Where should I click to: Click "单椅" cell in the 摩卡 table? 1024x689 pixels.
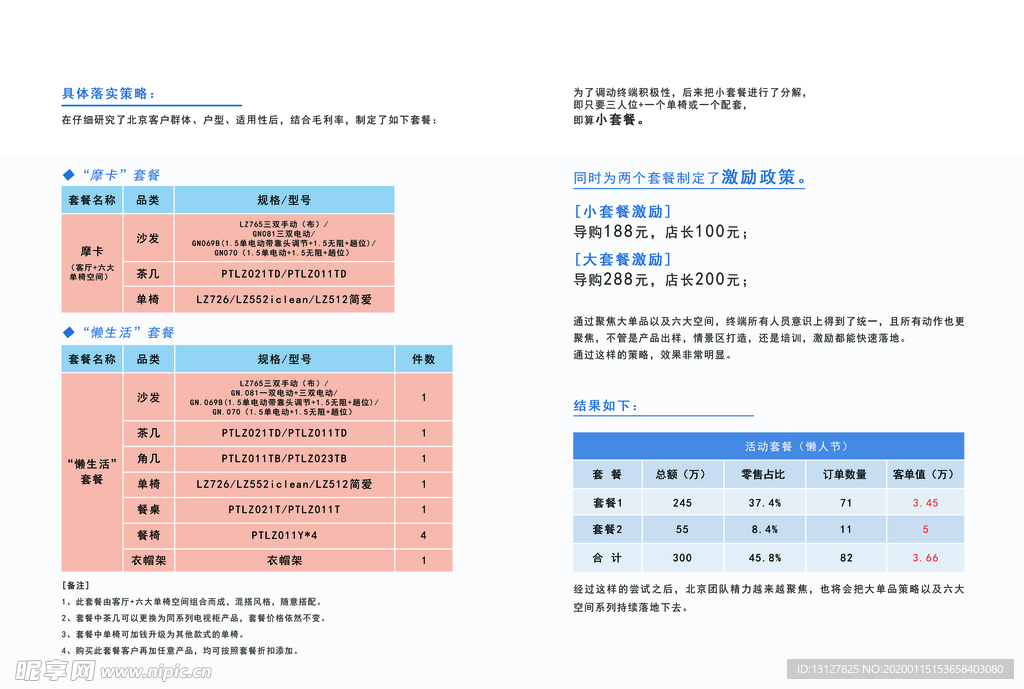148,300
